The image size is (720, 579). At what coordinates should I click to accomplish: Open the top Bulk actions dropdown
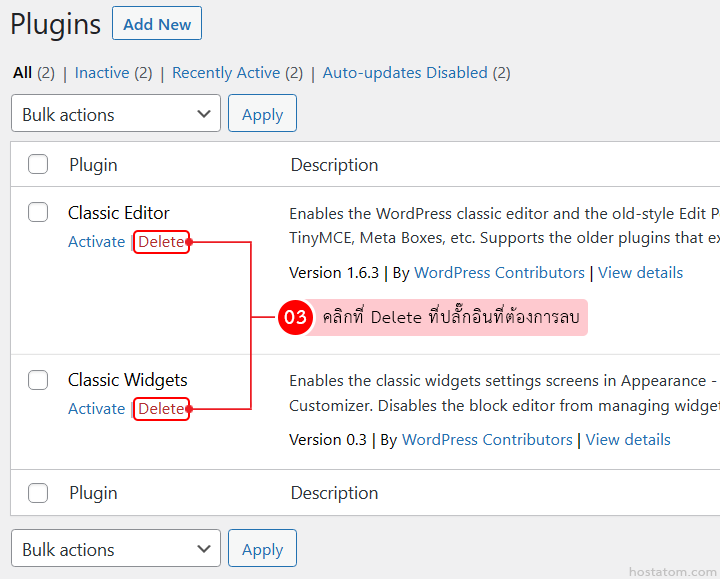pos(116,114)
